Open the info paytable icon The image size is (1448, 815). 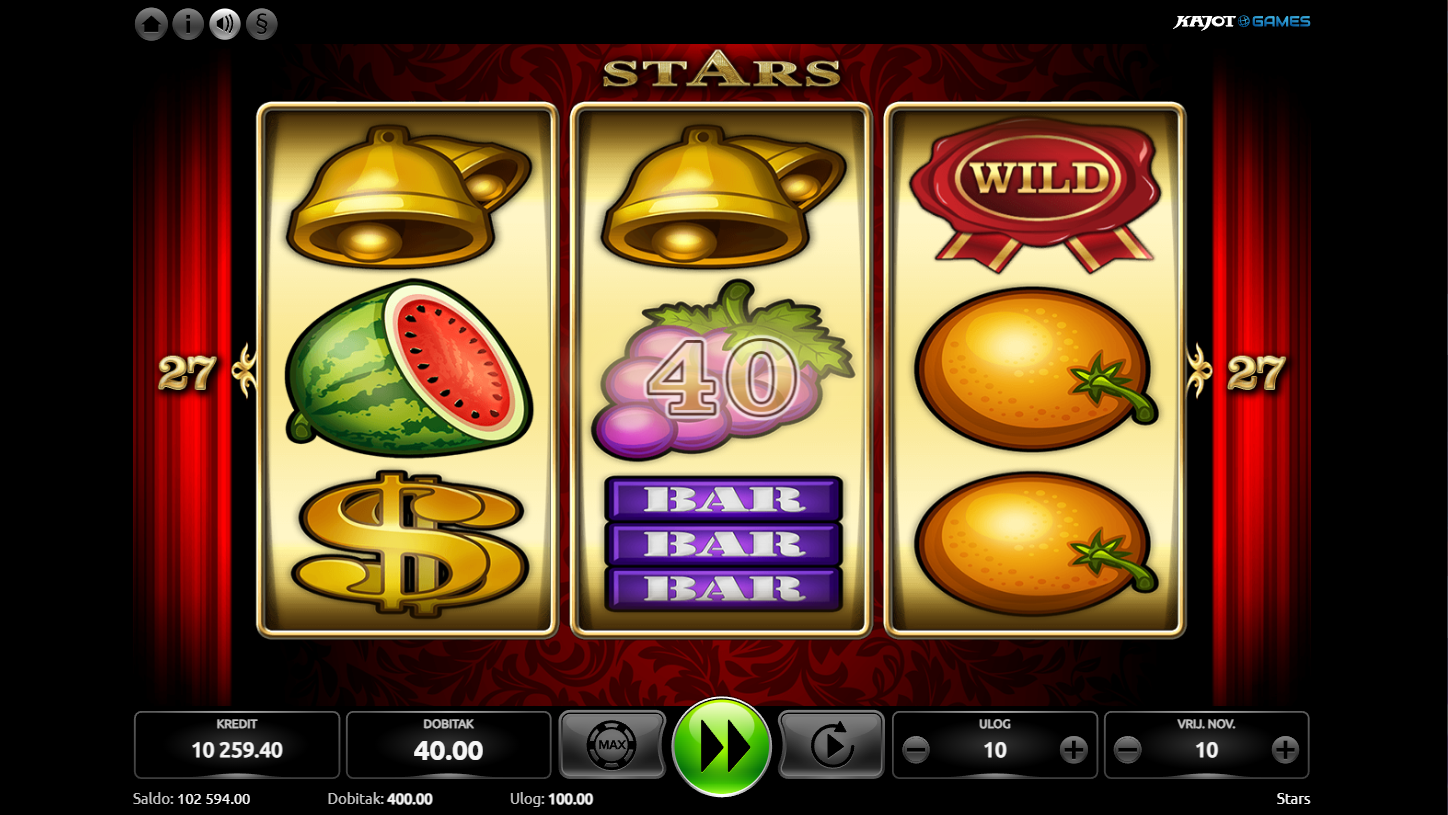188,24
